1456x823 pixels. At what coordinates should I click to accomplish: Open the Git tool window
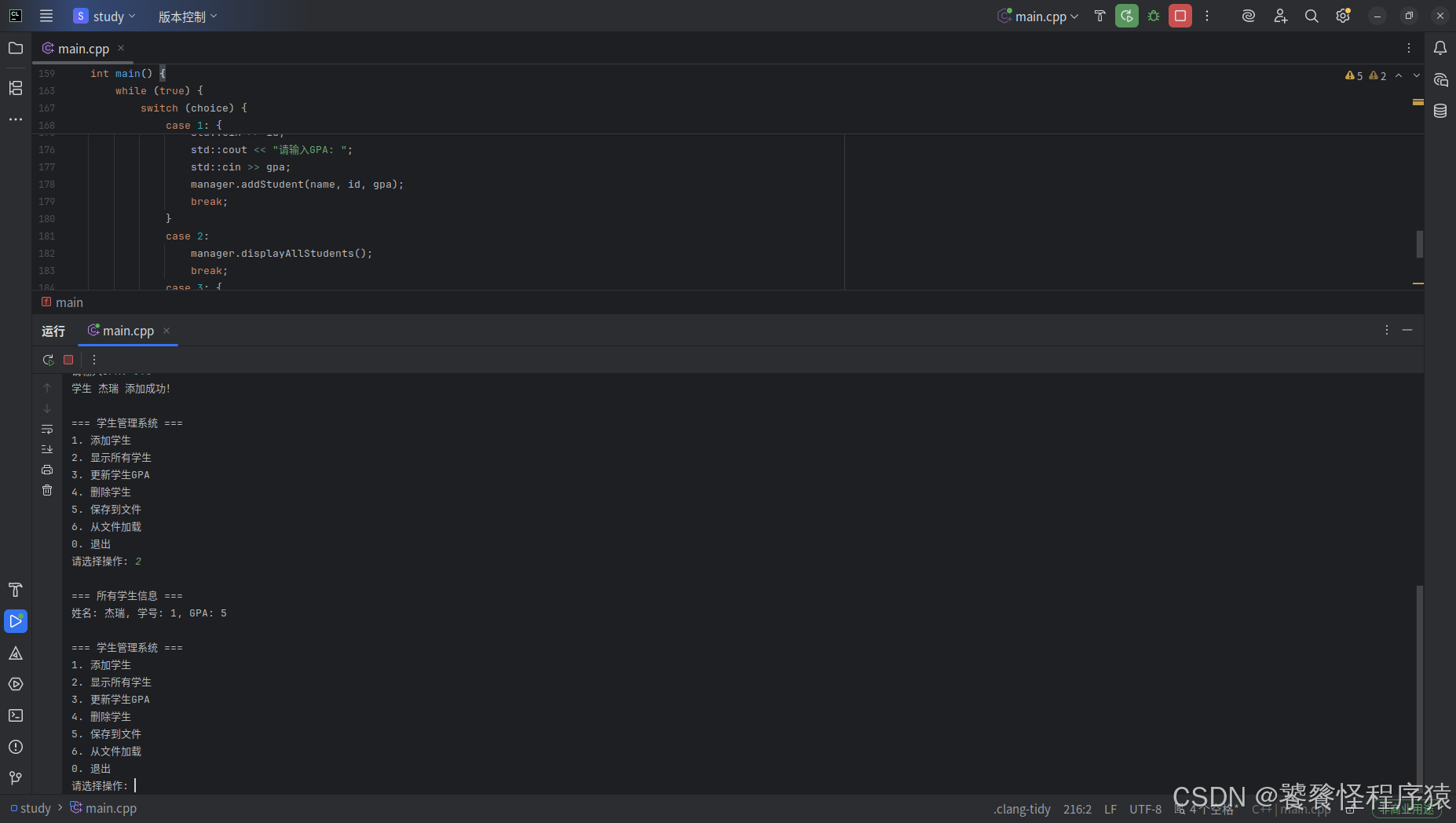coord(16,777)
